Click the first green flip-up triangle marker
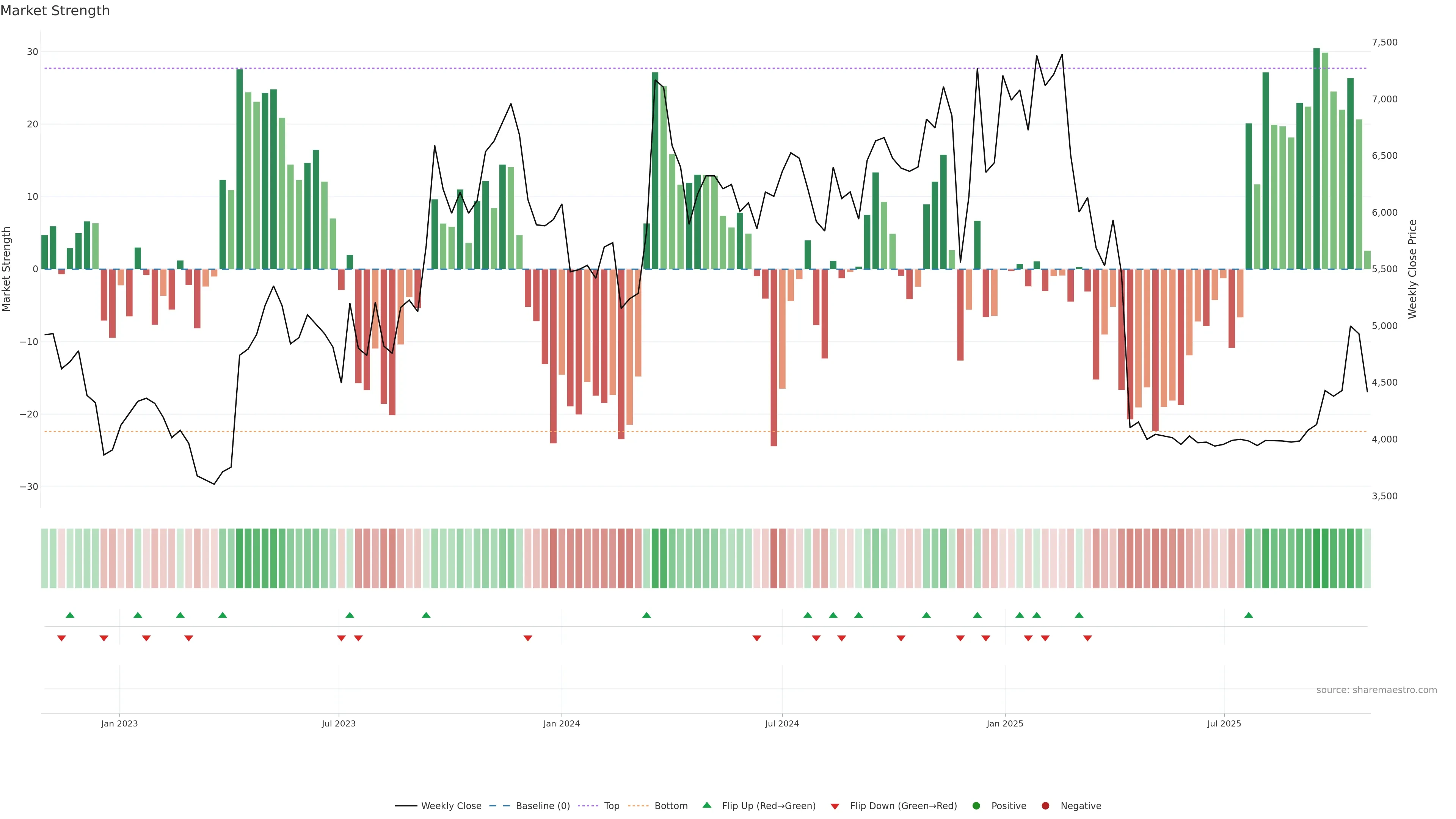The width and height of the screenshot is (1456, 819). [70, 615]
